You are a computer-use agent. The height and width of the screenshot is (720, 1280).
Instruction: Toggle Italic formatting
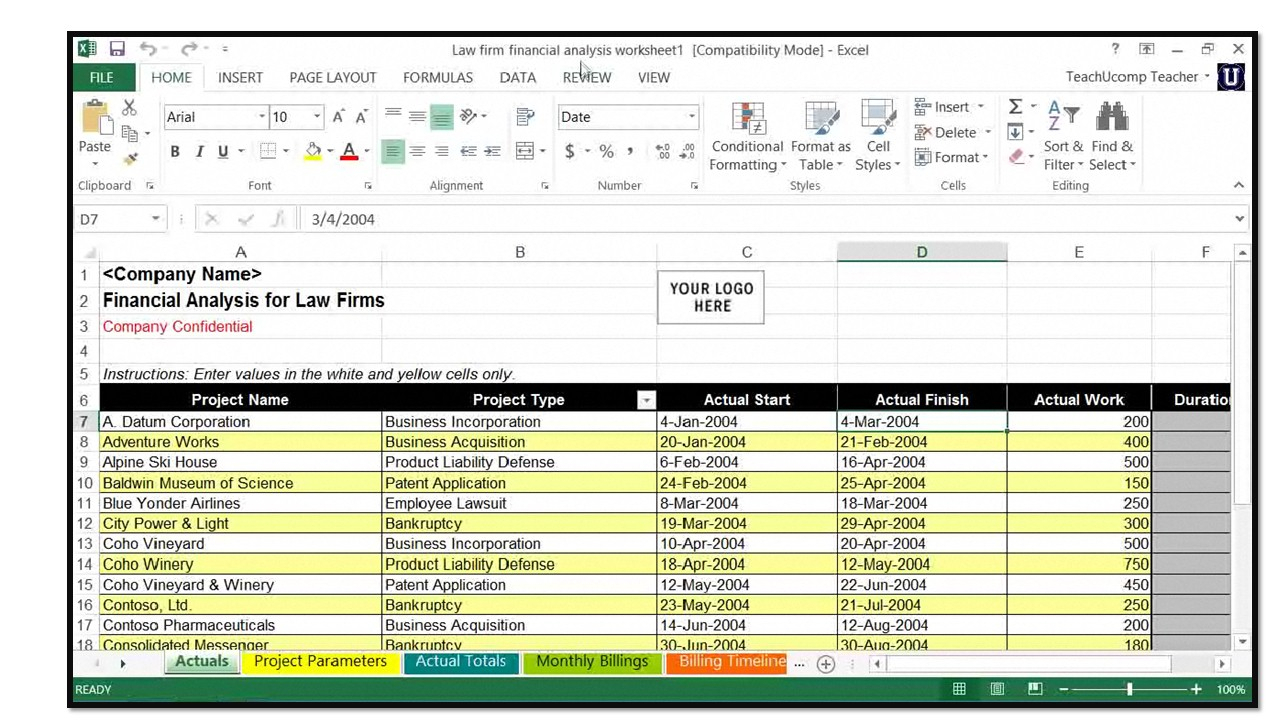pyautogui.click(x=199, y=151)
